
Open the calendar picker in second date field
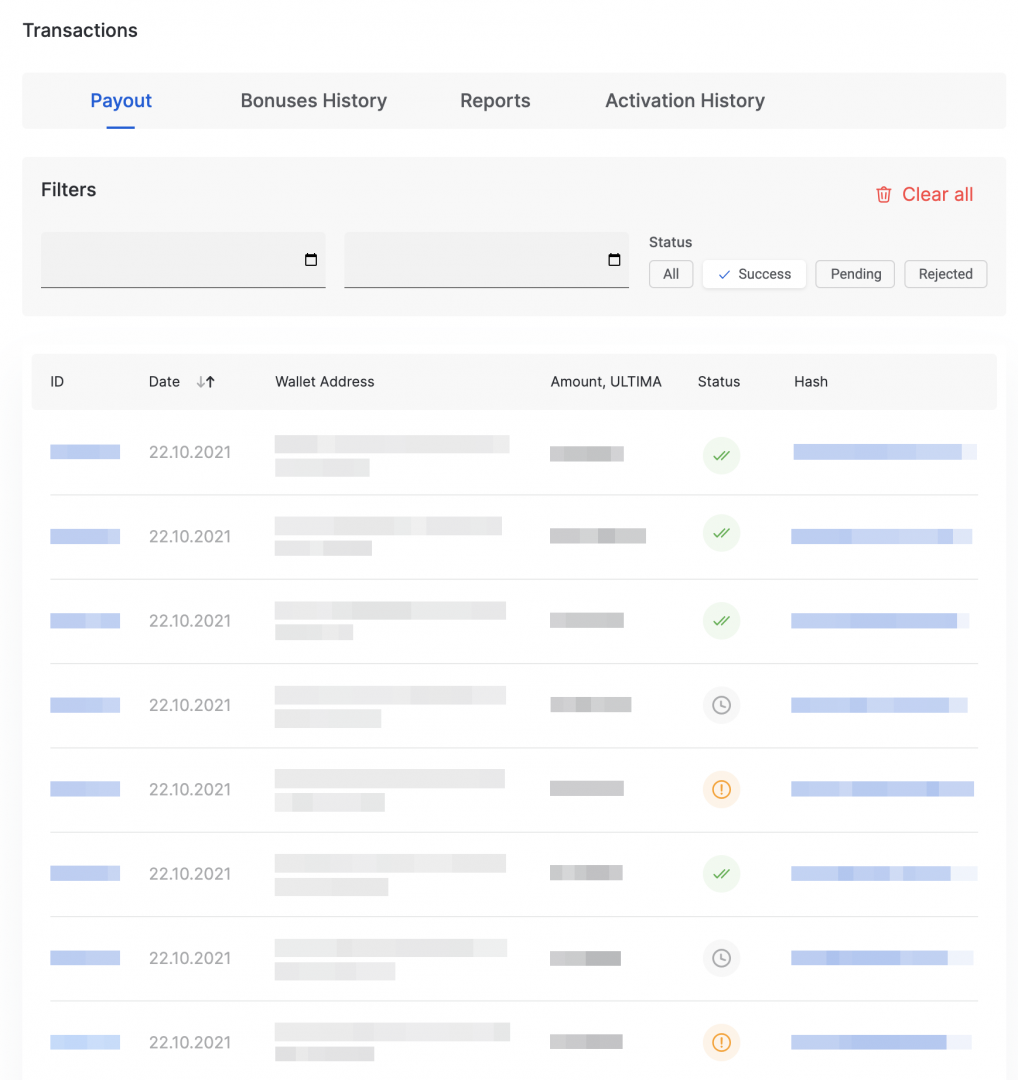614,260
